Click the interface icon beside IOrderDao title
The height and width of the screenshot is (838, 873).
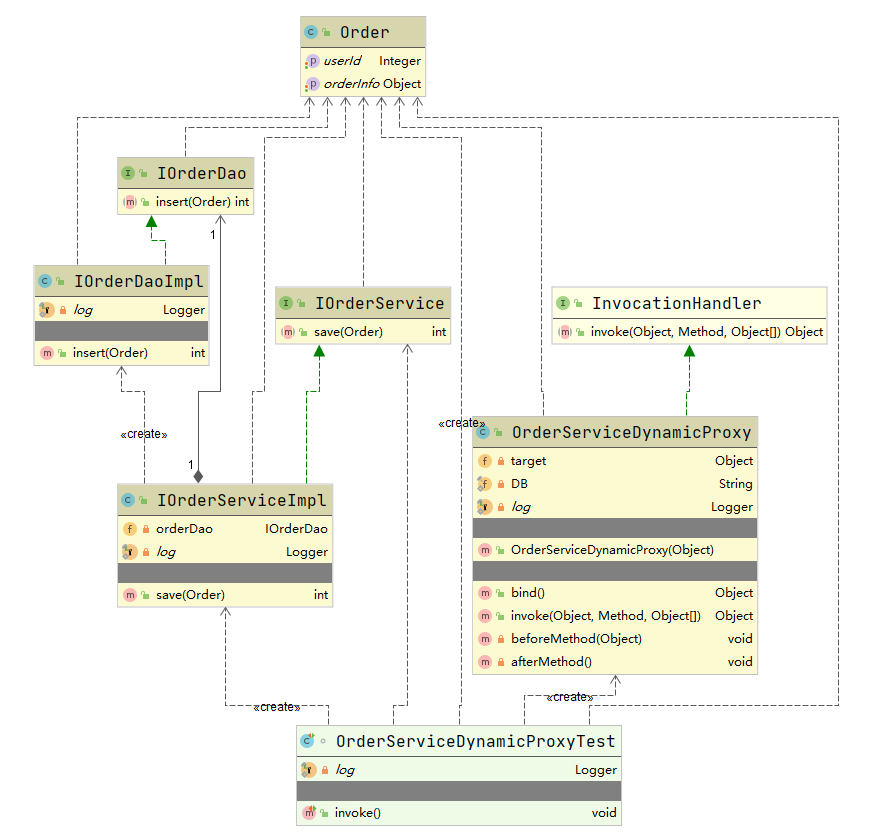(128, 173)
